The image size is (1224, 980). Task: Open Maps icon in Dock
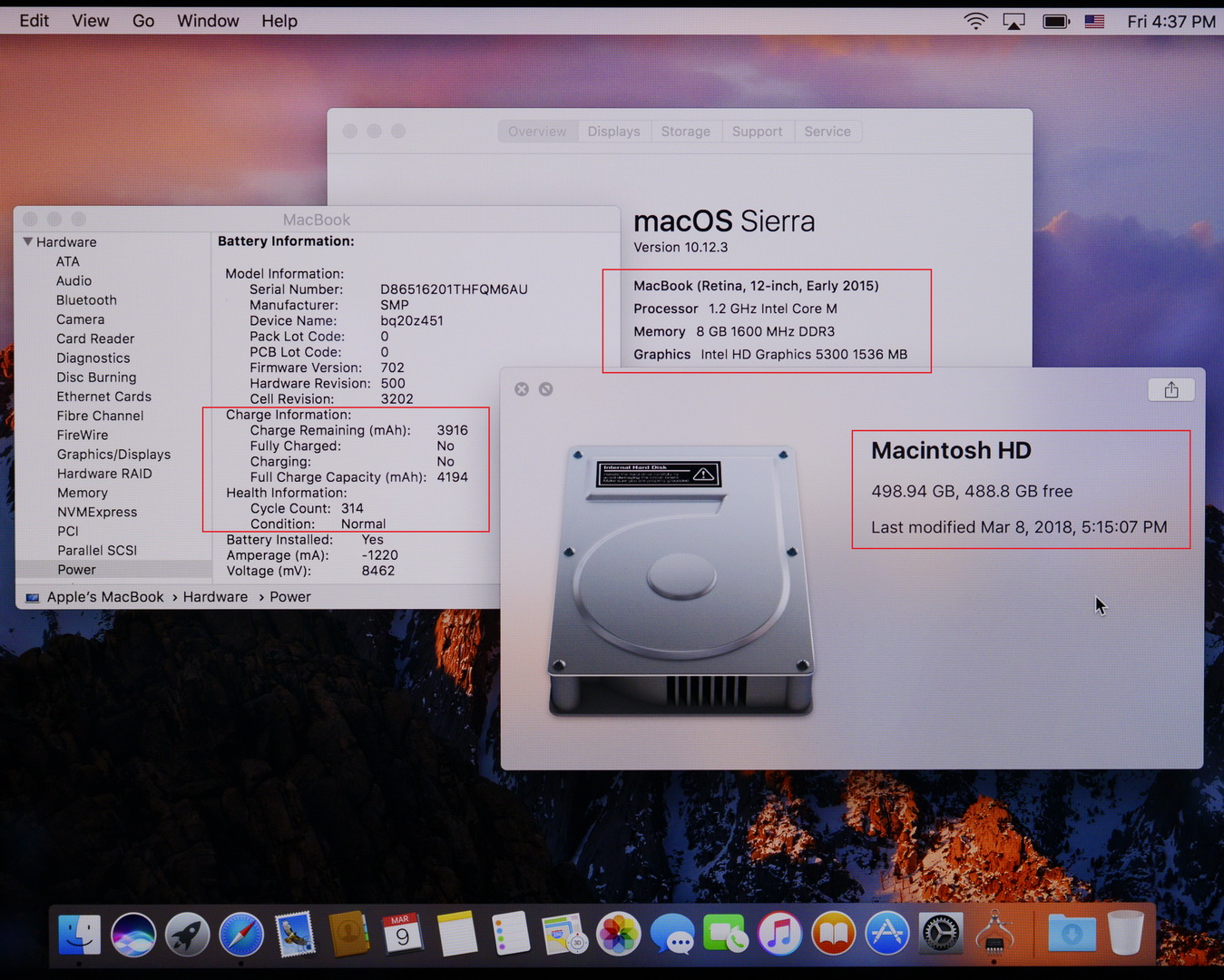pyautogui.click(x=564, y=934)
